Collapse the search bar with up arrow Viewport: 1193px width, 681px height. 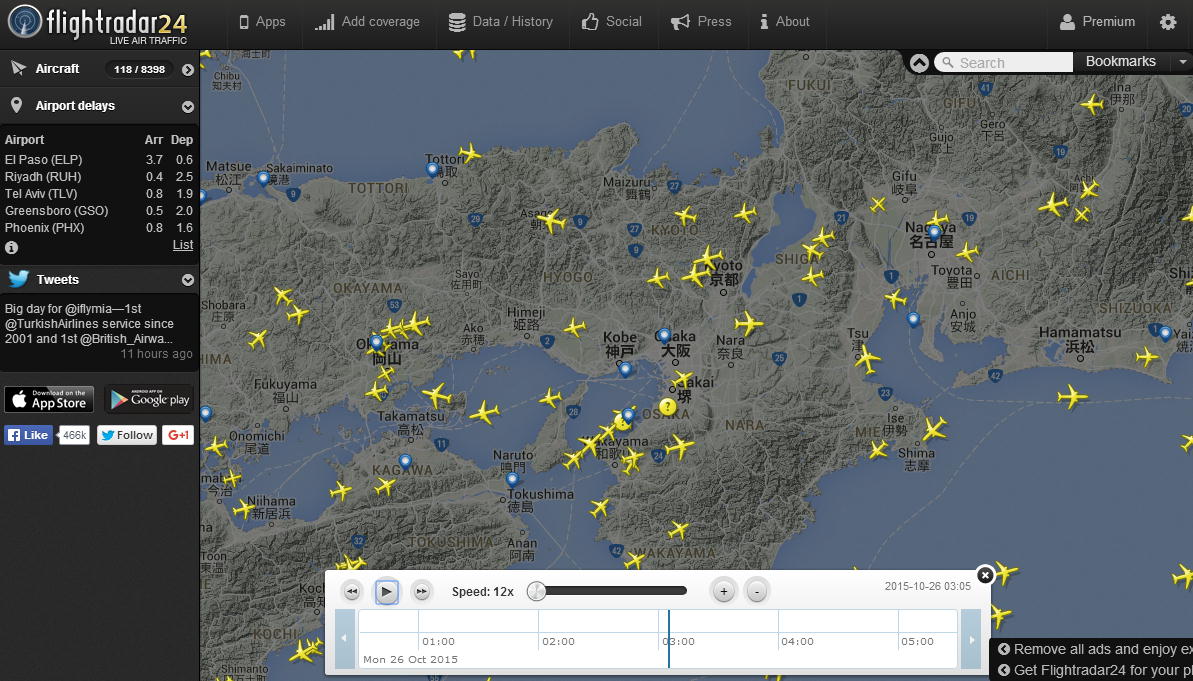[x=919, y=62]
